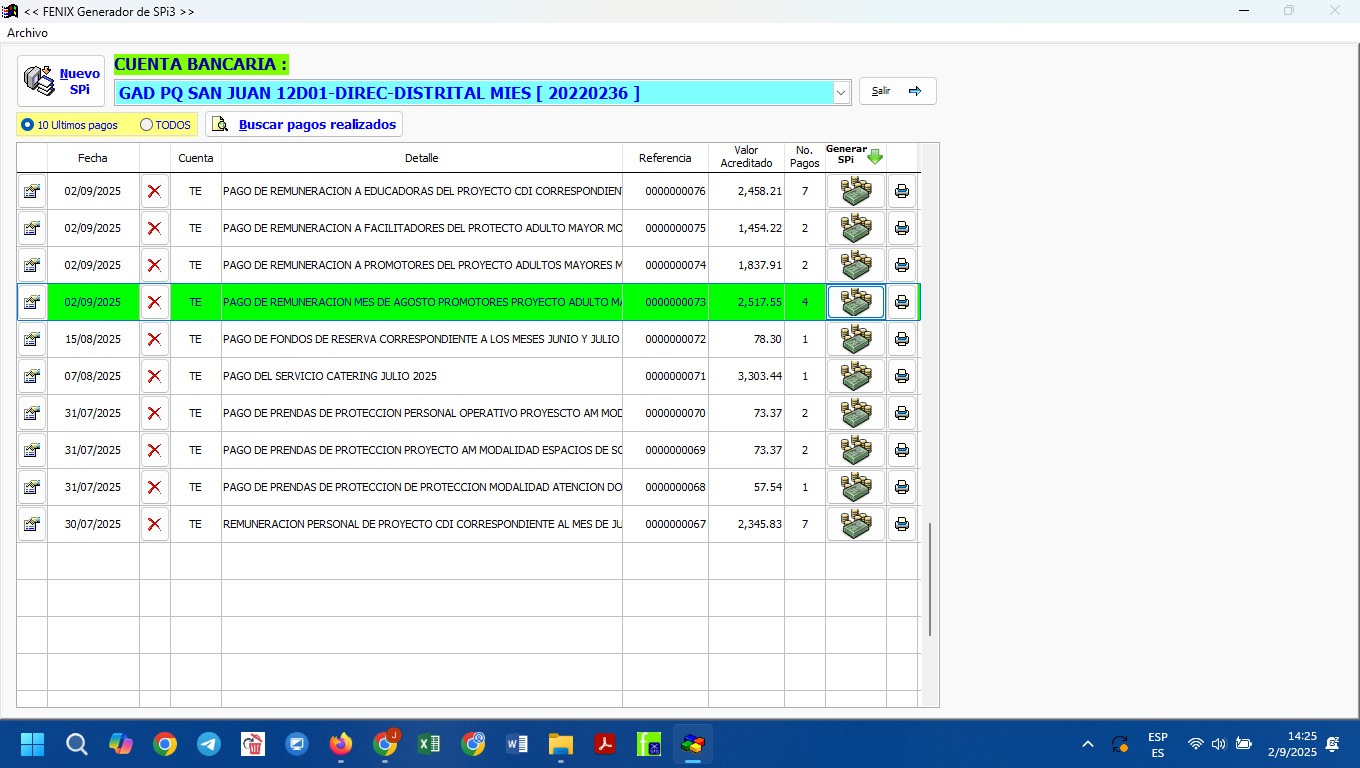Select the TODOS radio button
Image resolution: width=1360 pixels, height=768 pixels.
click(147, 125)
